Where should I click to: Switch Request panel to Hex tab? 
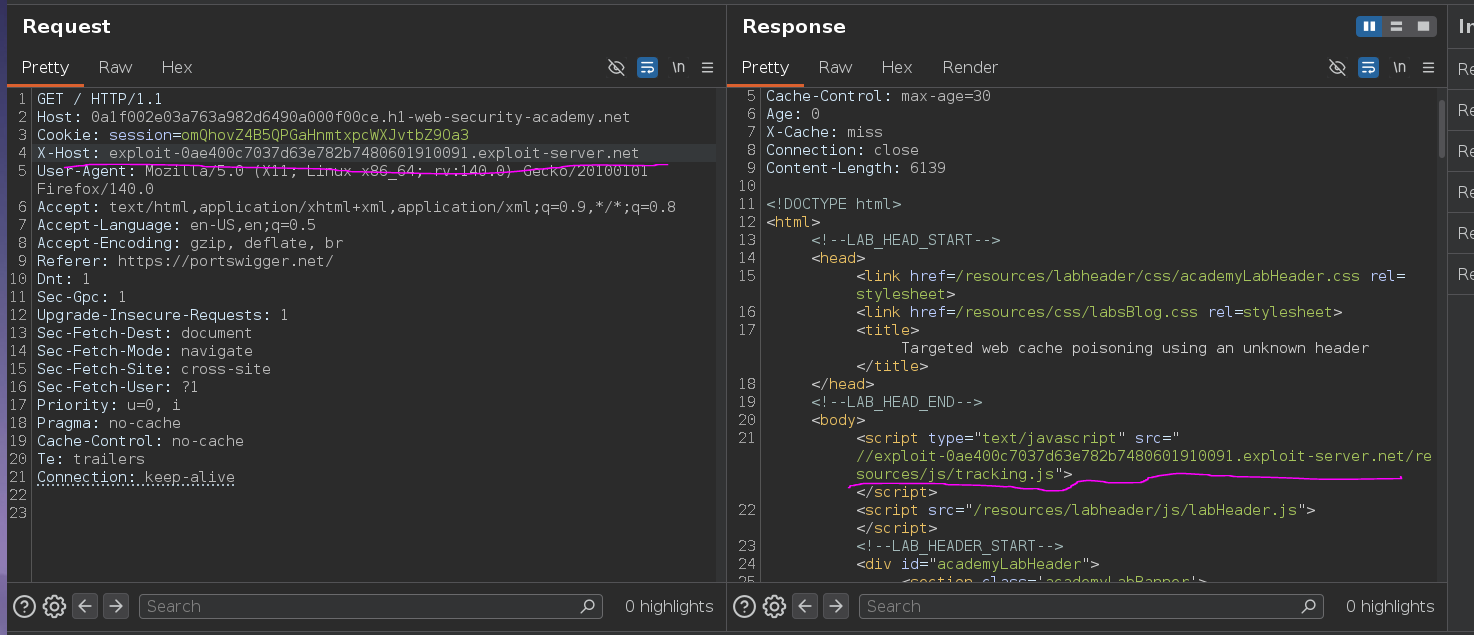point(177,67)
